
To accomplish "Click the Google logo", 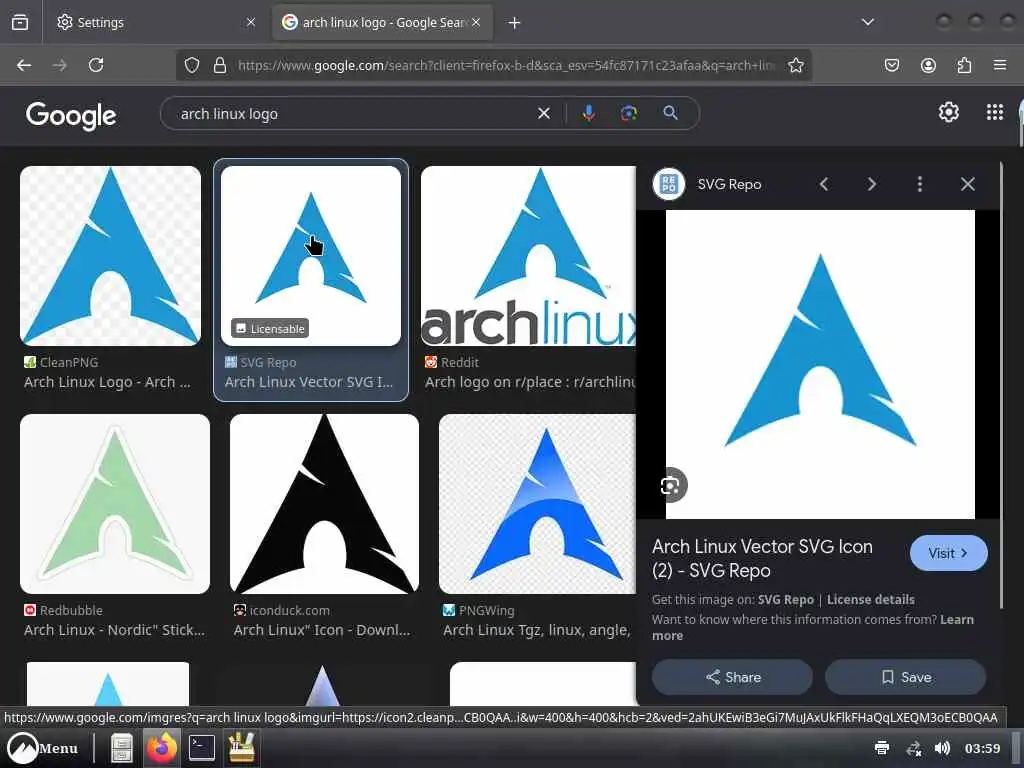I will tap(71, 116).
